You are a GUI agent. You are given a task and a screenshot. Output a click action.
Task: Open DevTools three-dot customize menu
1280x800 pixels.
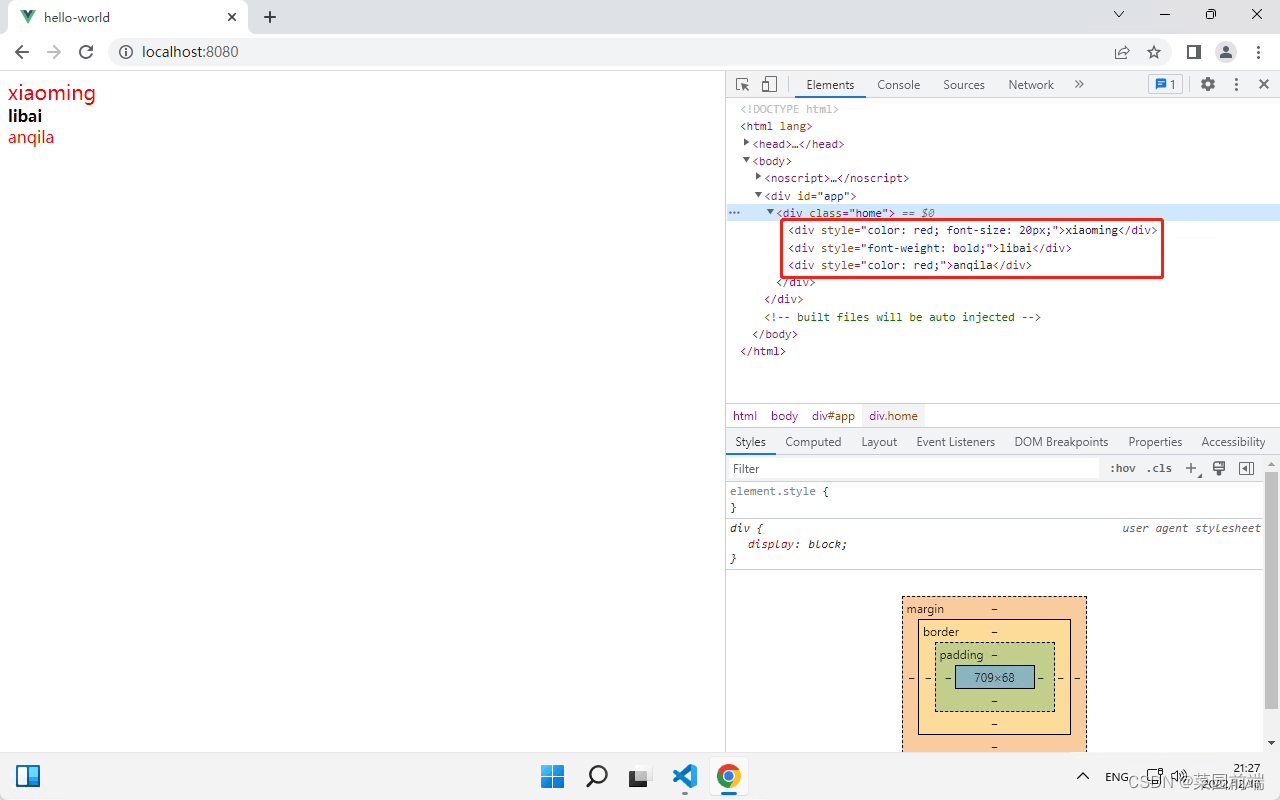click(1236, 85)
